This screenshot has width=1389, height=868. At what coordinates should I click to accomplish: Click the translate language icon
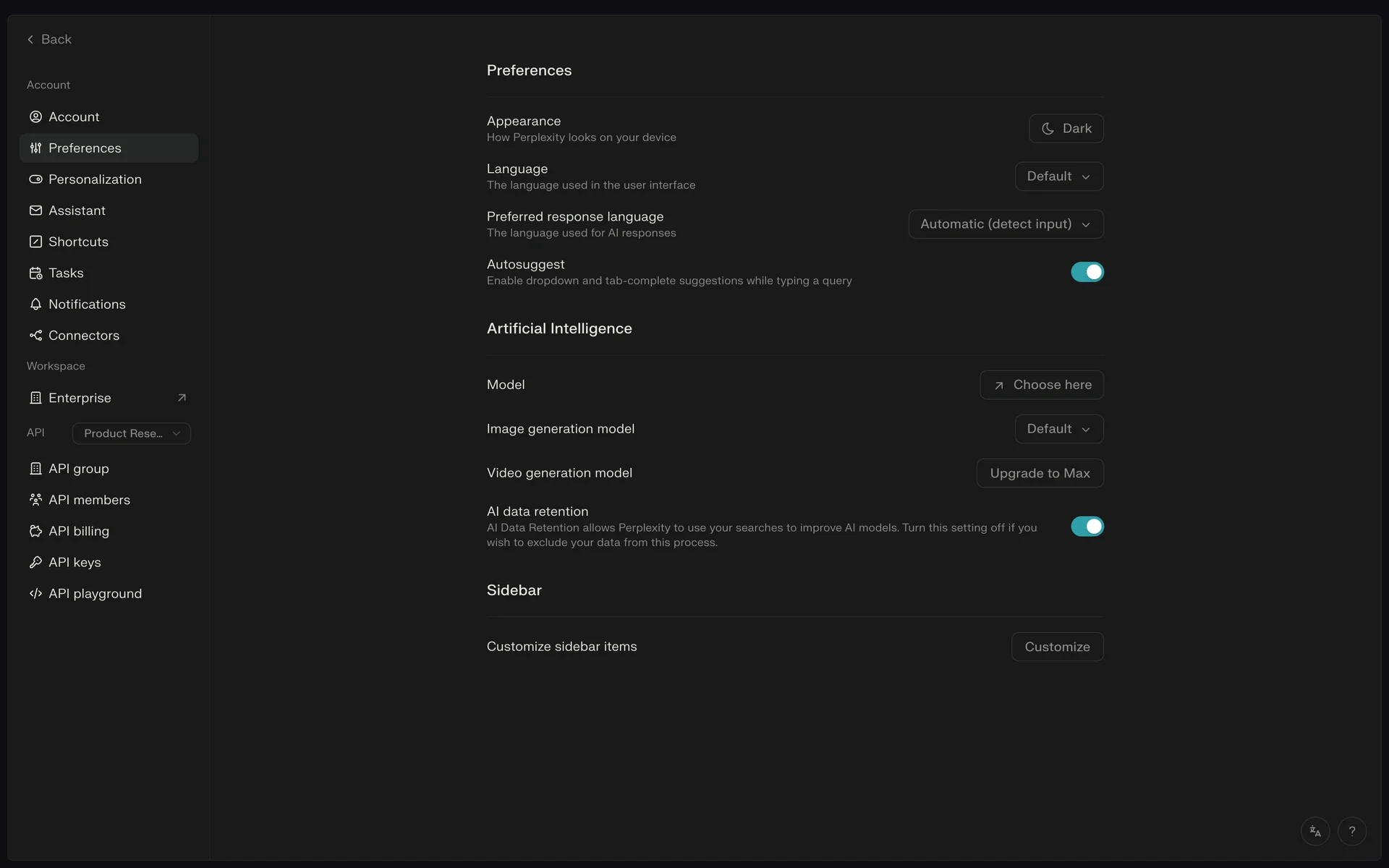click(1314, 831)
